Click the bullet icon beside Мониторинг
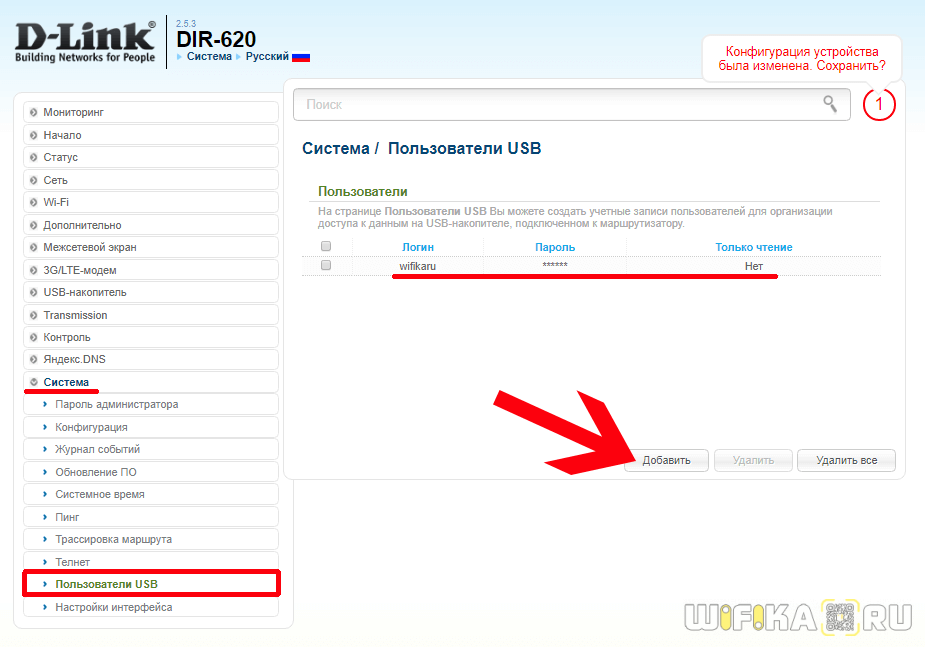 pyautogui.click(x=33, y=113)
